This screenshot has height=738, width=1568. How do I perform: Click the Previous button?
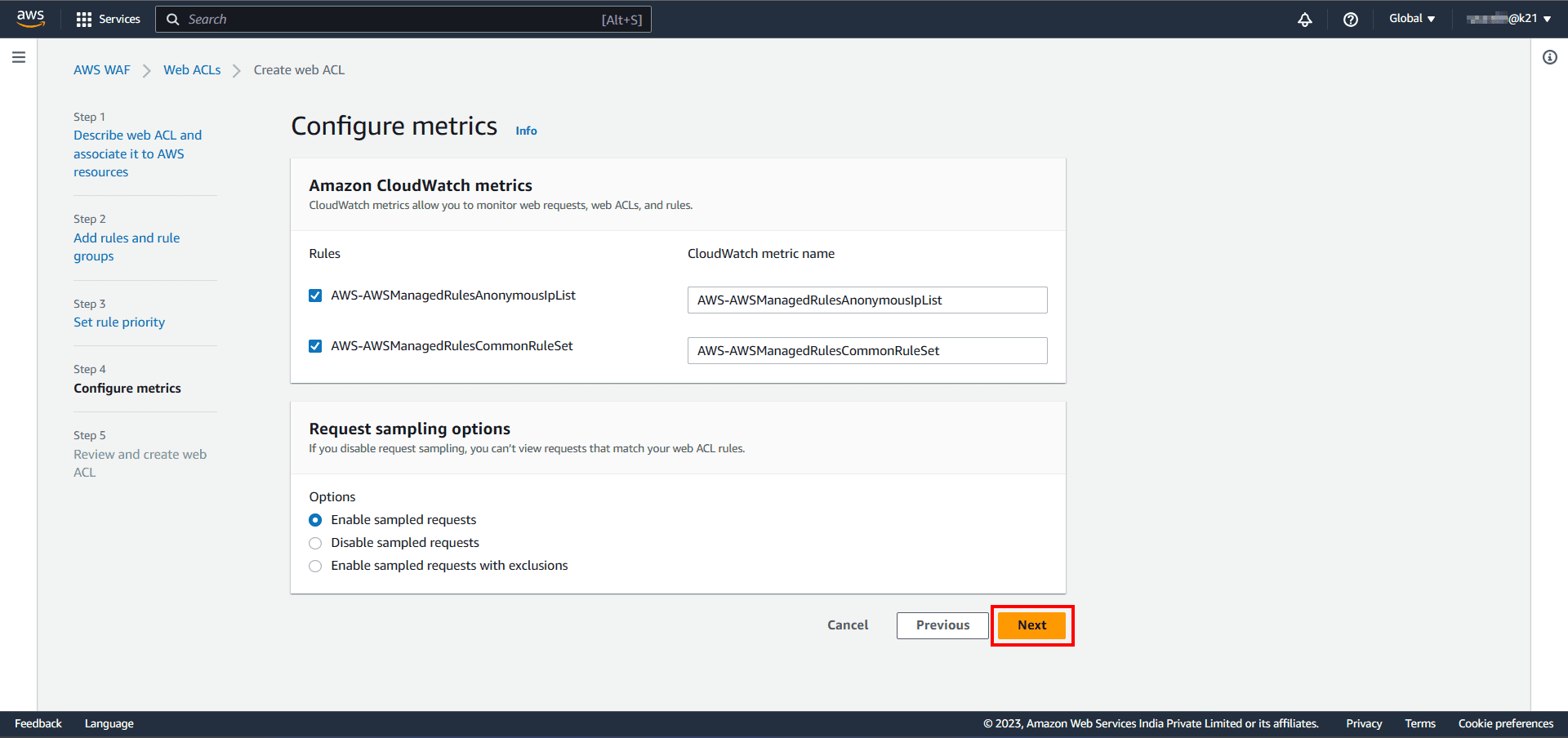[x=942, y=625]
